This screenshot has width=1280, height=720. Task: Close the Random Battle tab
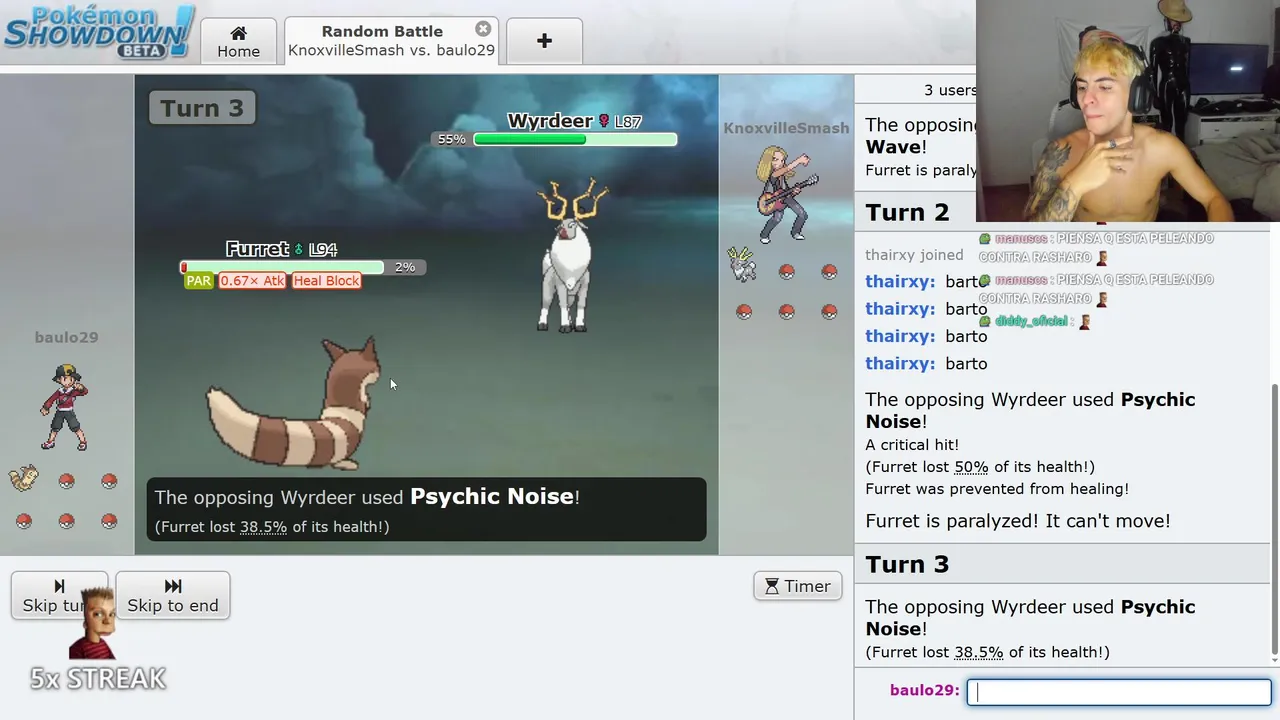click(x=483, y=29)
